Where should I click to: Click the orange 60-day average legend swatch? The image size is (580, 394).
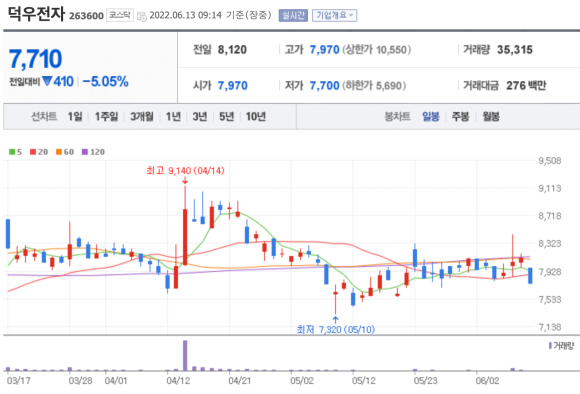tap(59, 152)
